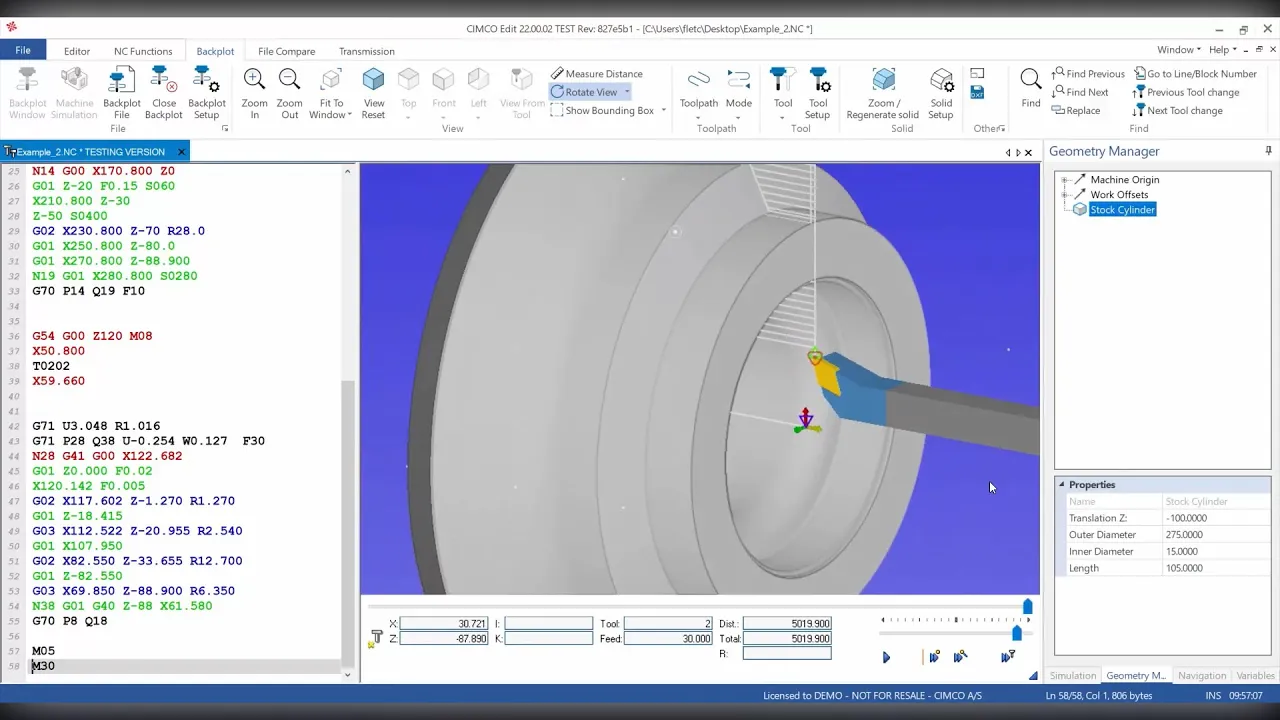Click Find Next
This screenshot has width=1280, height=720.
(x=1080, y=92)
